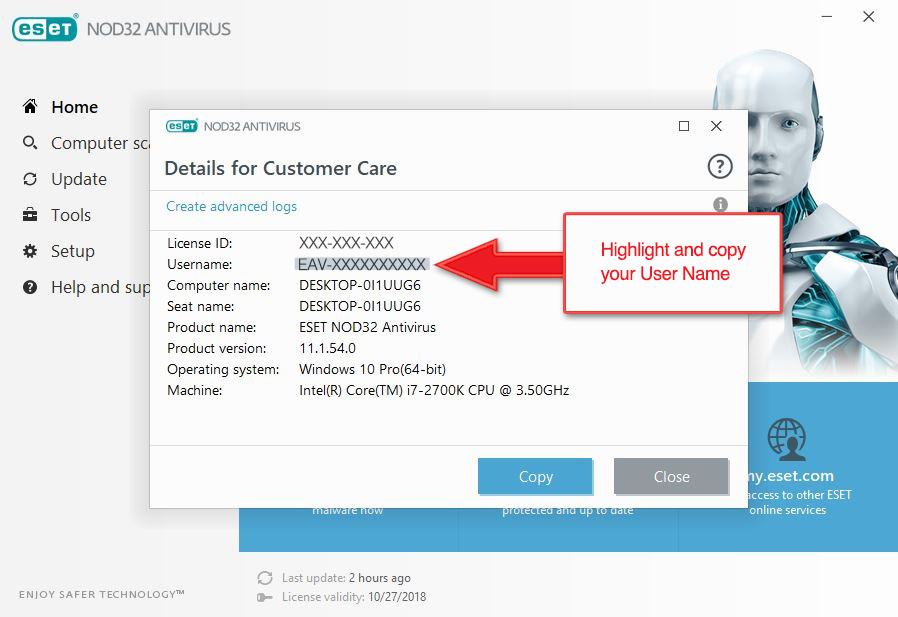898x617 pixels.
Task: Click the Operating system value Windows 10 Pro(64-bit)
Action: tap(372, 369)
